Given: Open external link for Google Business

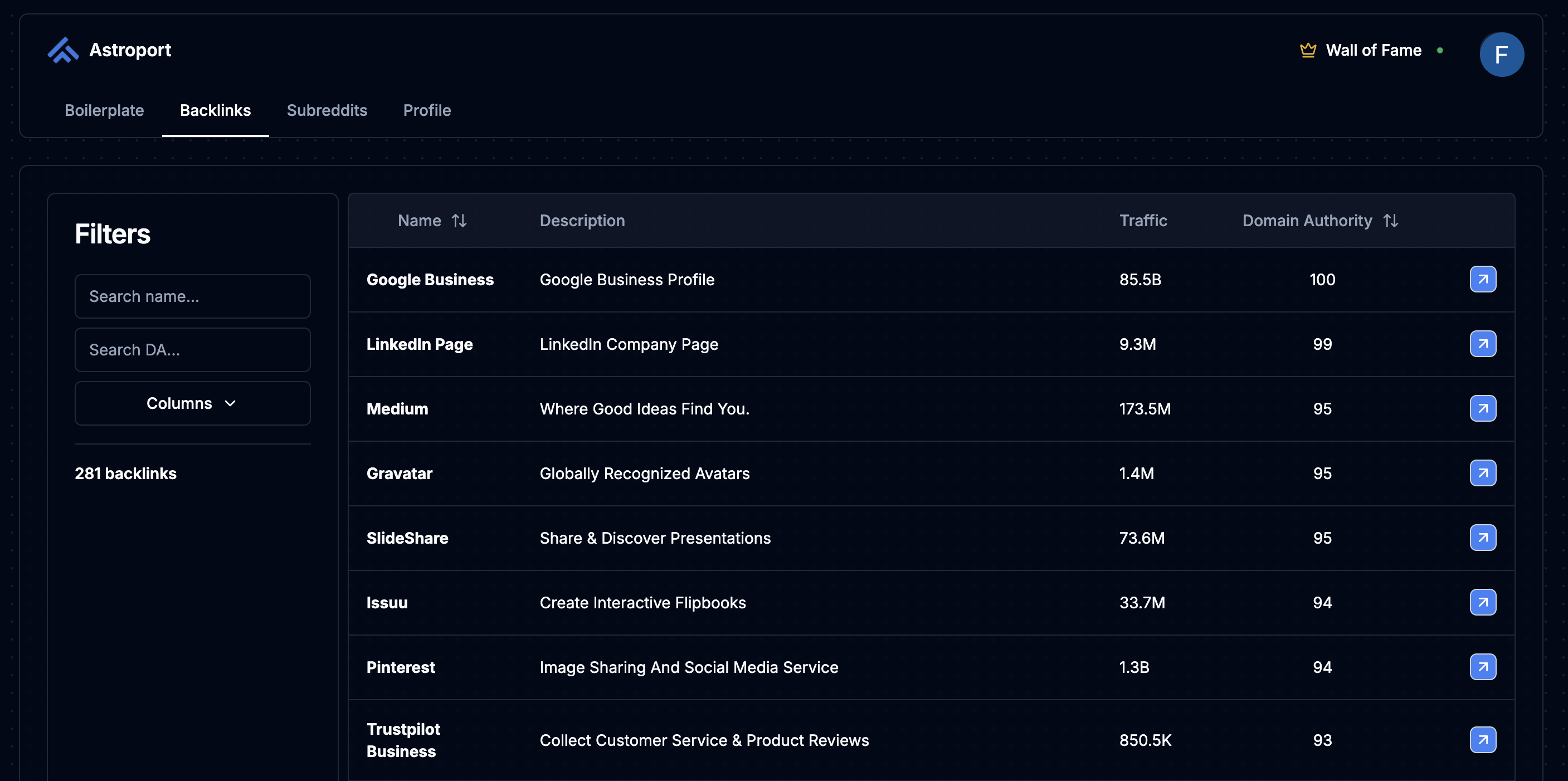Looking at the screenshot, I should 1483,280.
